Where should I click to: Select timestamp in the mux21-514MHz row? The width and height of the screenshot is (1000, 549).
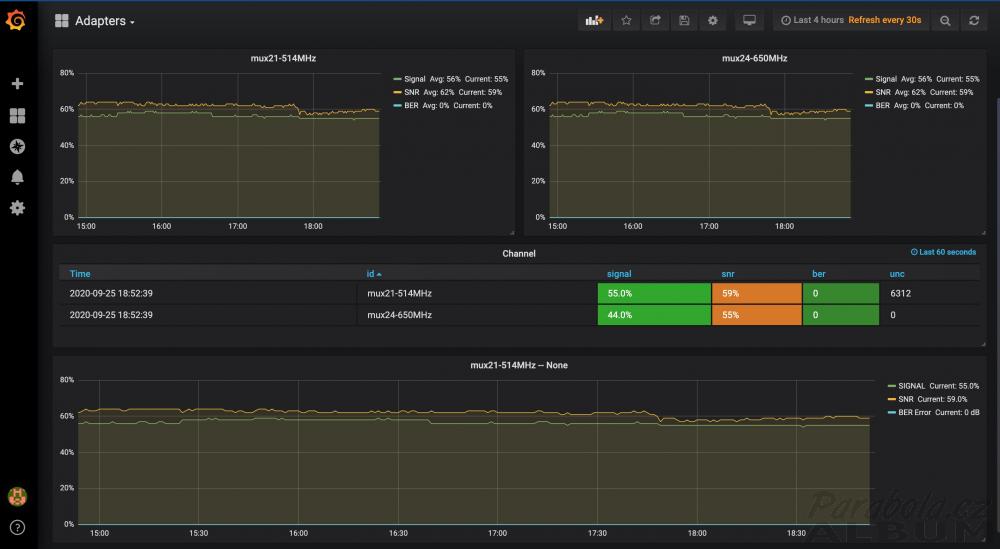click(x=111, y=293)
